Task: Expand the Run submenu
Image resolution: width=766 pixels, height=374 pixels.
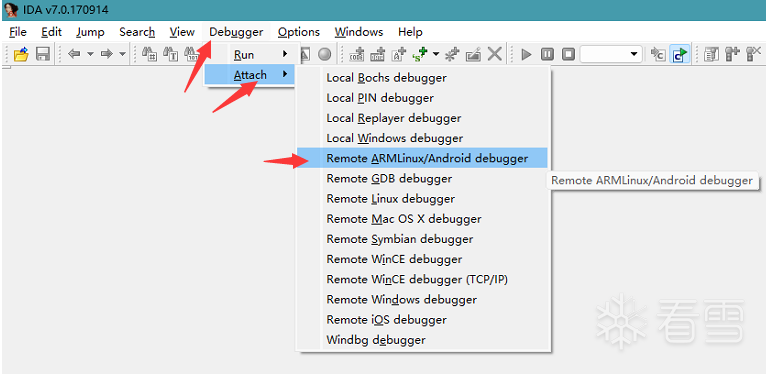Action: [250, 55]
